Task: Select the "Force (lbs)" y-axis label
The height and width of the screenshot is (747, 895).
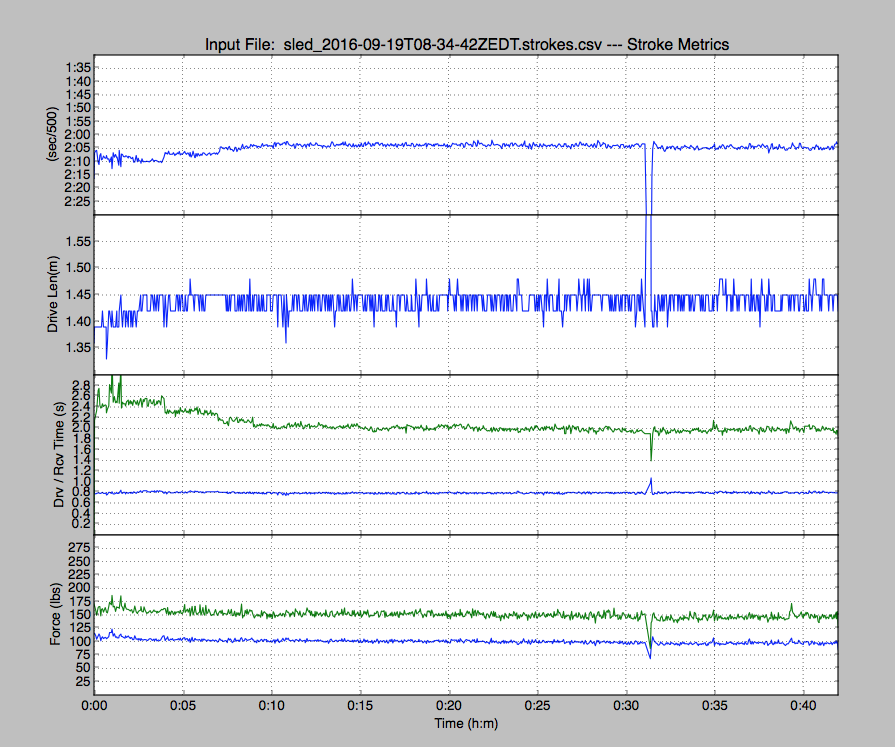Action: click(x=57, y=613)
